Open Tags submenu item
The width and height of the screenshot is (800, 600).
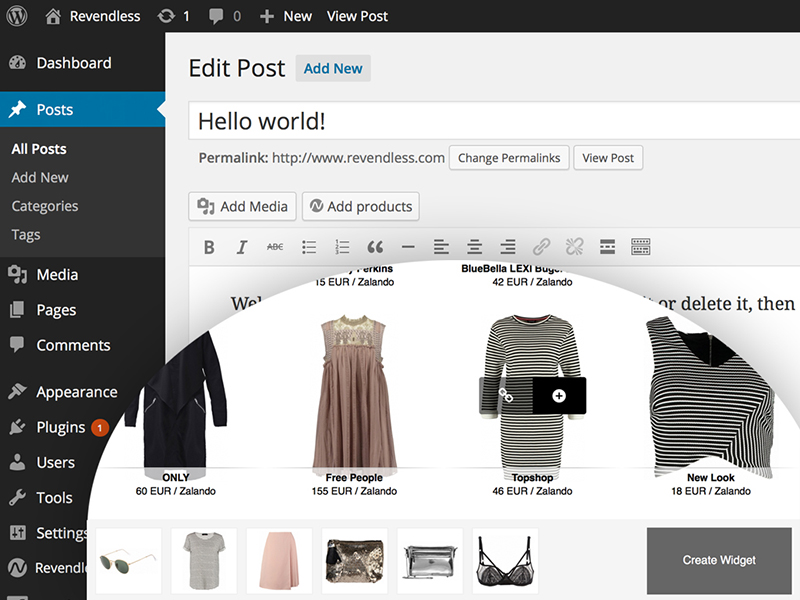pyautogui.click(x=26, y=235)
